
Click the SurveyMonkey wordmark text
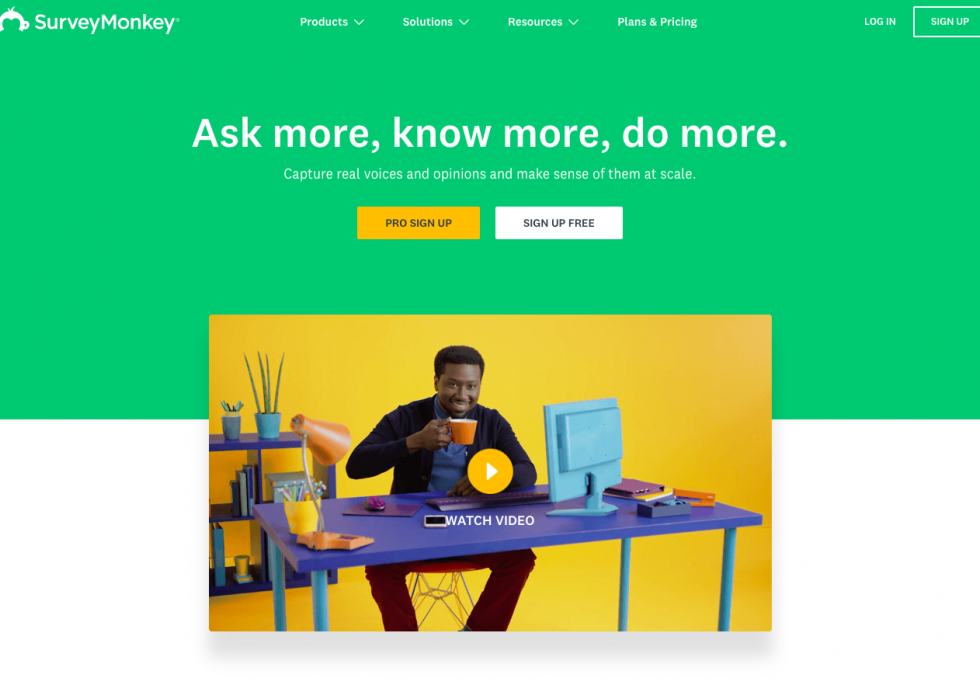pos(106,23)
